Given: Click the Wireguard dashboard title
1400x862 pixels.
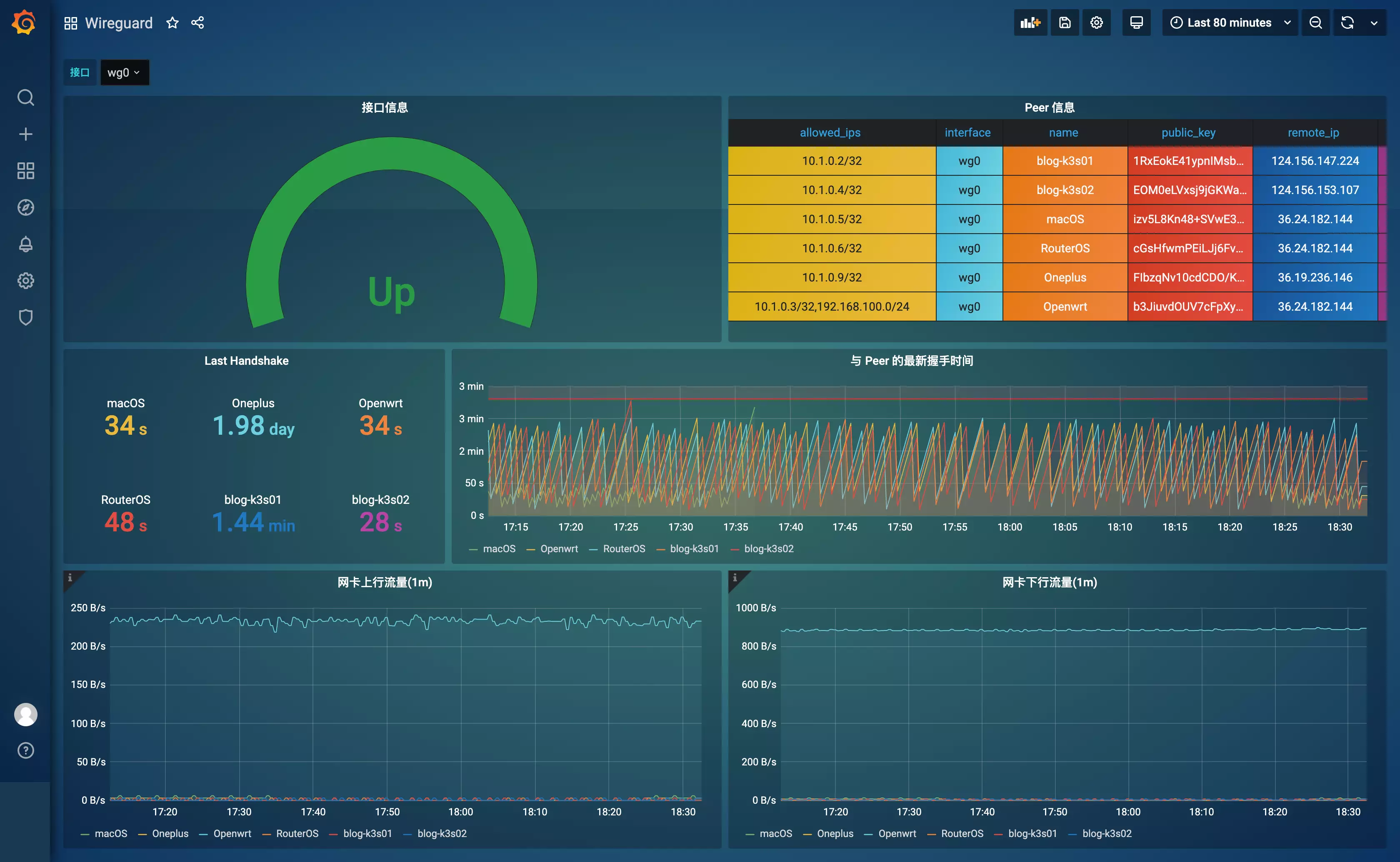Looking at the screenshot, I should tap(119, 23).
